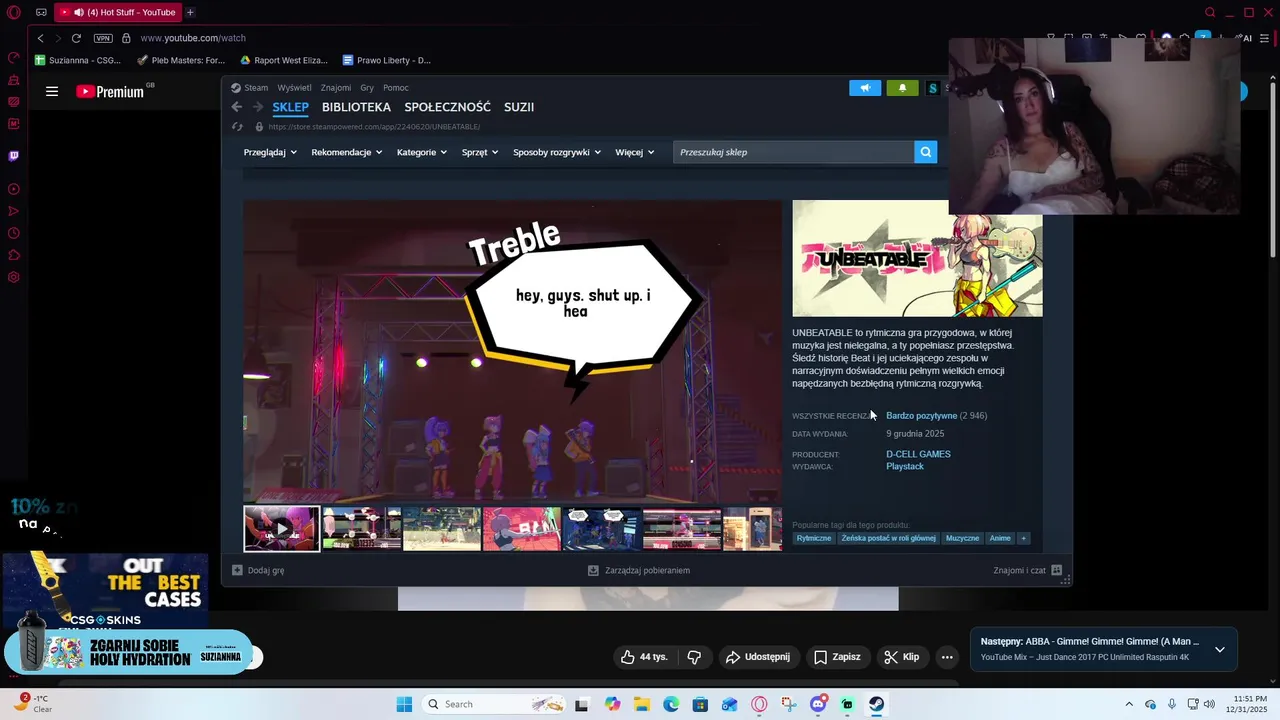Expand the Sposoby rozgrywki dropdown

[557, 152]
